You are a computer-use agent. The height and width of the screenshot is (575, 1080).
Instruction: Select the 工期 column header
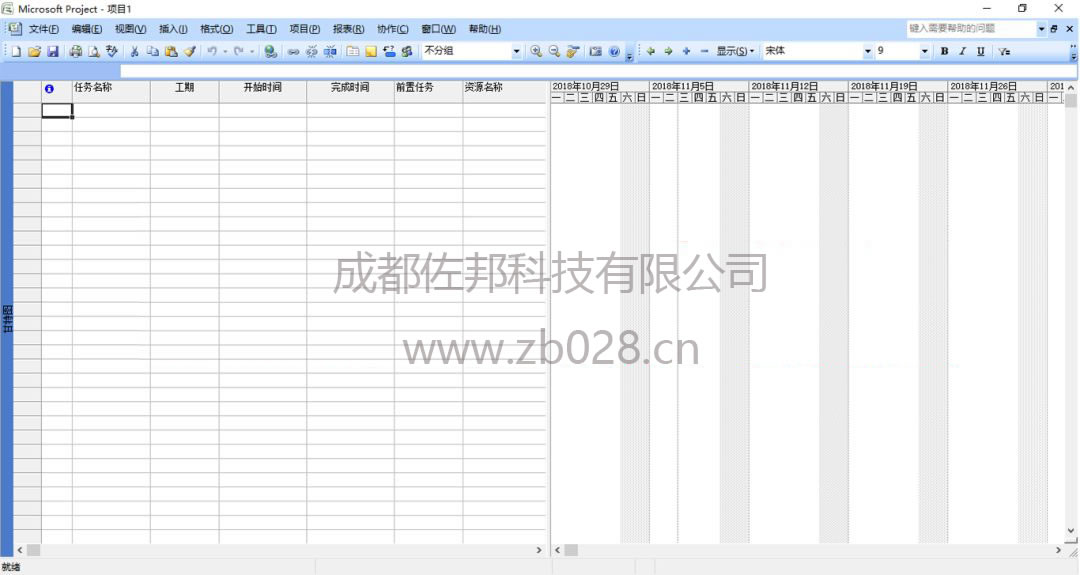pyautogui.click(x=185, y=92)
